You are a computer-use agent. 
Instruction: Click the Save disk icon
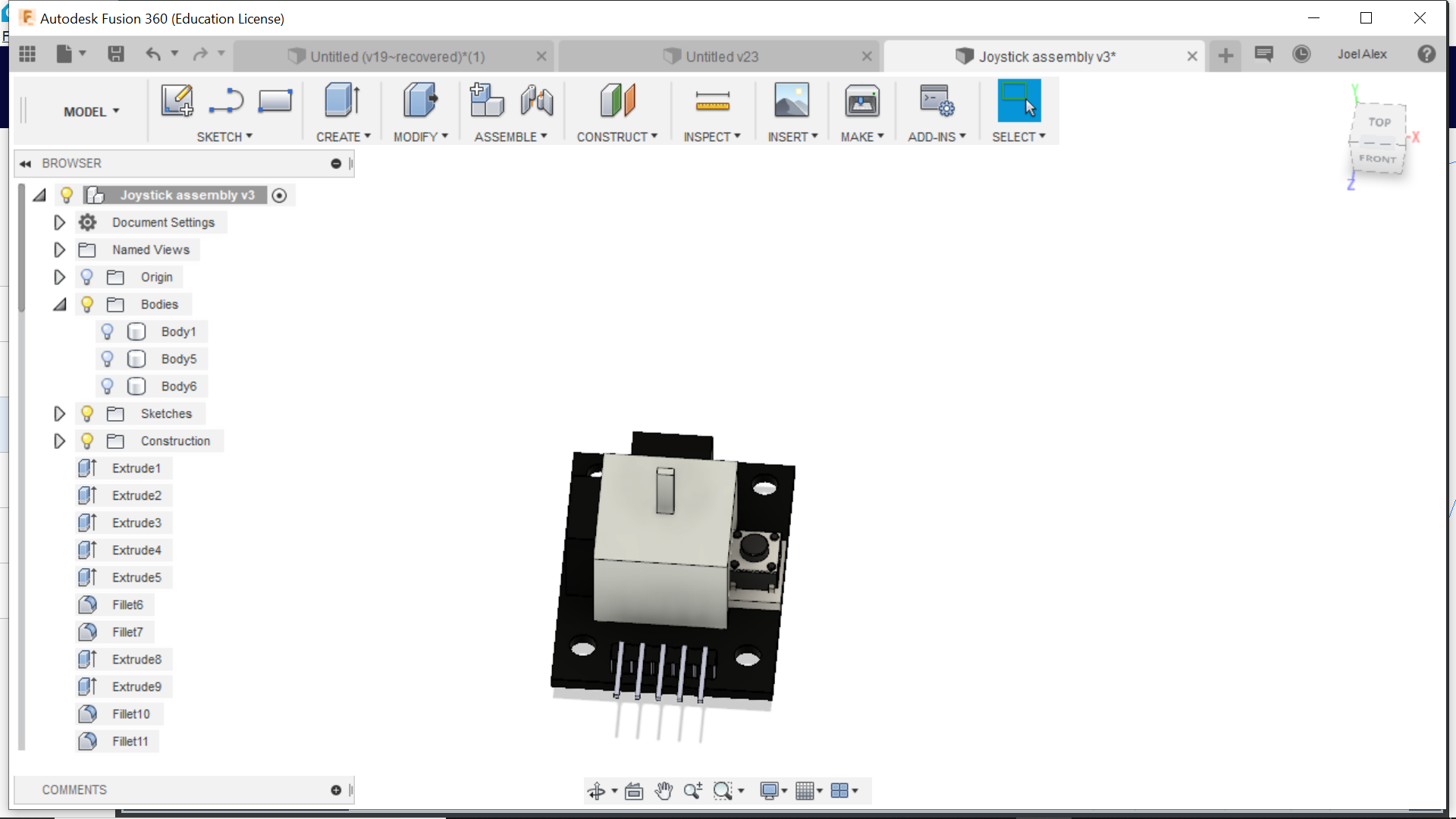point(116,55)
